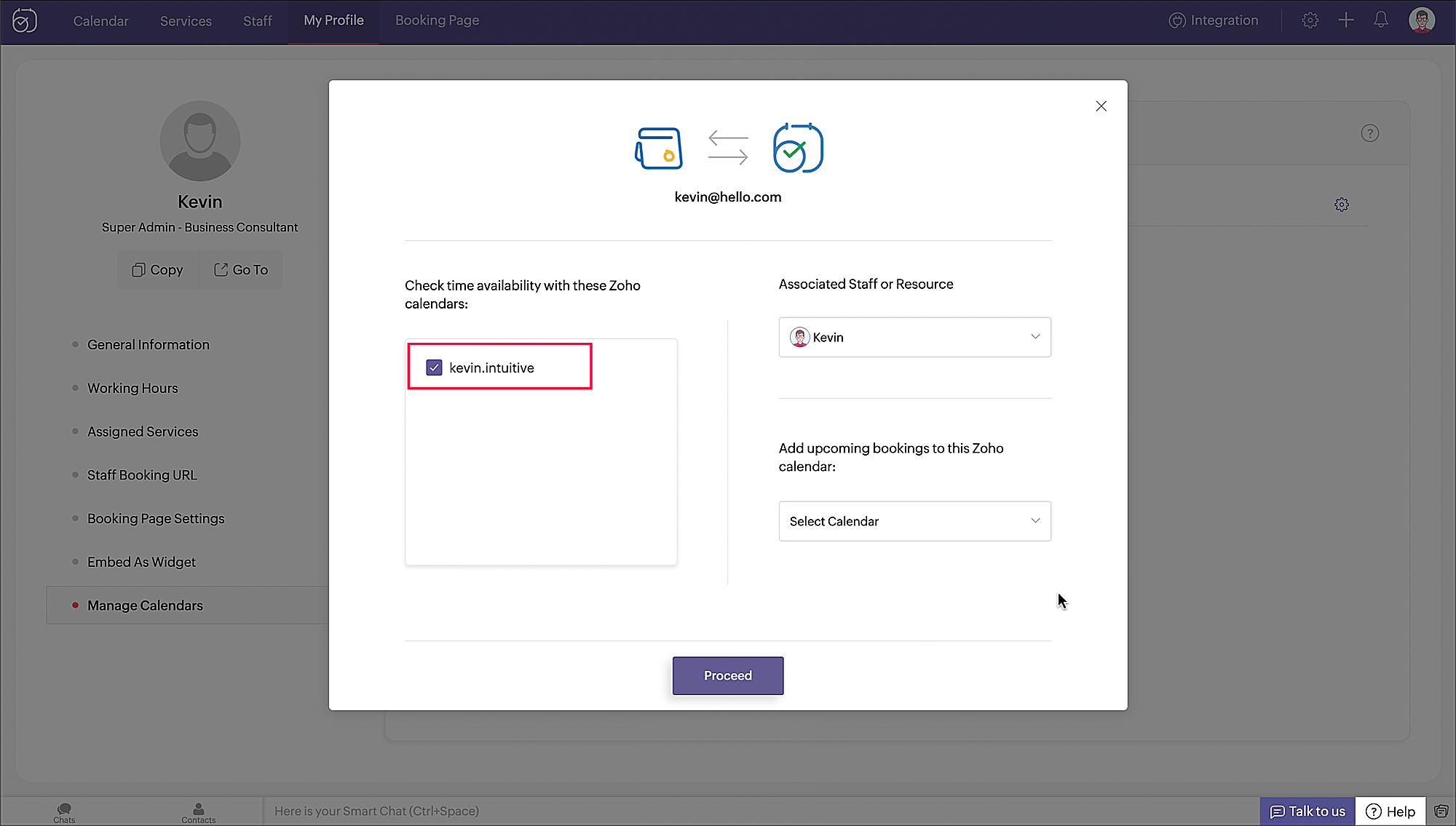Click the plus add-new icon
Screen dimensions: 1456x826
pyautogui.click(x=1345, y=20)
